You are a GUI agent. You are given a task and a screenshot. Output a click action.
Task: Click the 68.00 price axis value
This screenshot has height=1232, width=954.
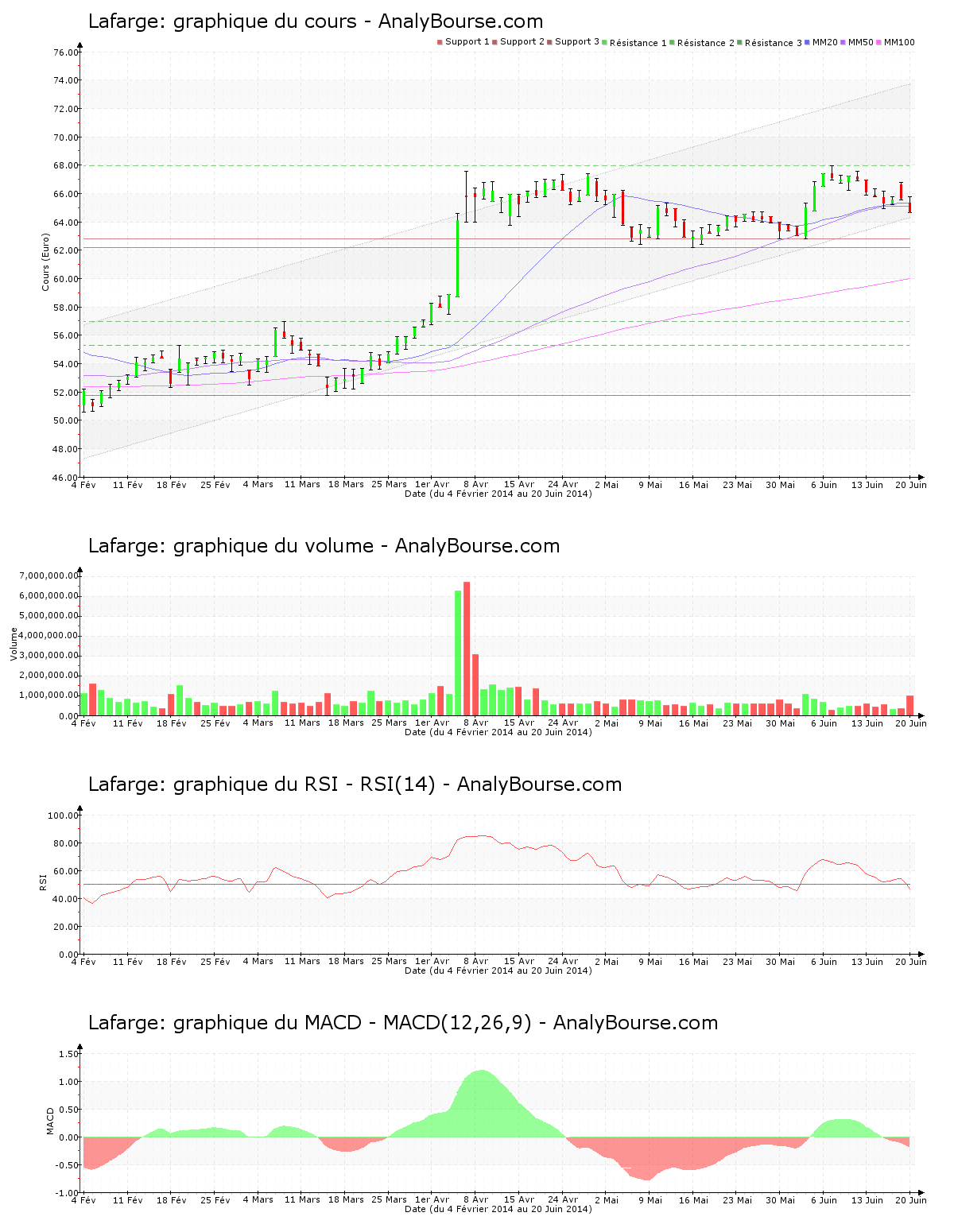click(x=66, y=165)
